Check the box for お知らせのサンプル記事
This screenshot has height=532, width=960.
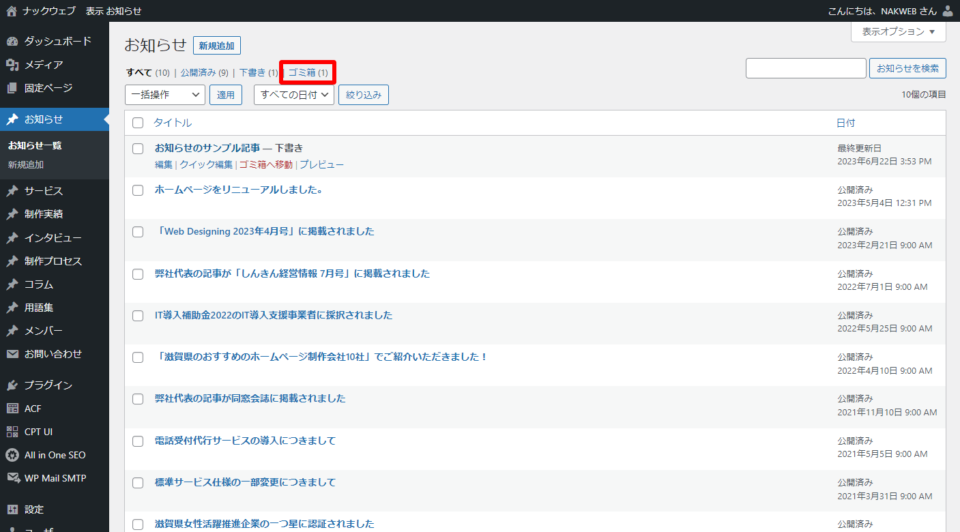(x=138, y=149)
